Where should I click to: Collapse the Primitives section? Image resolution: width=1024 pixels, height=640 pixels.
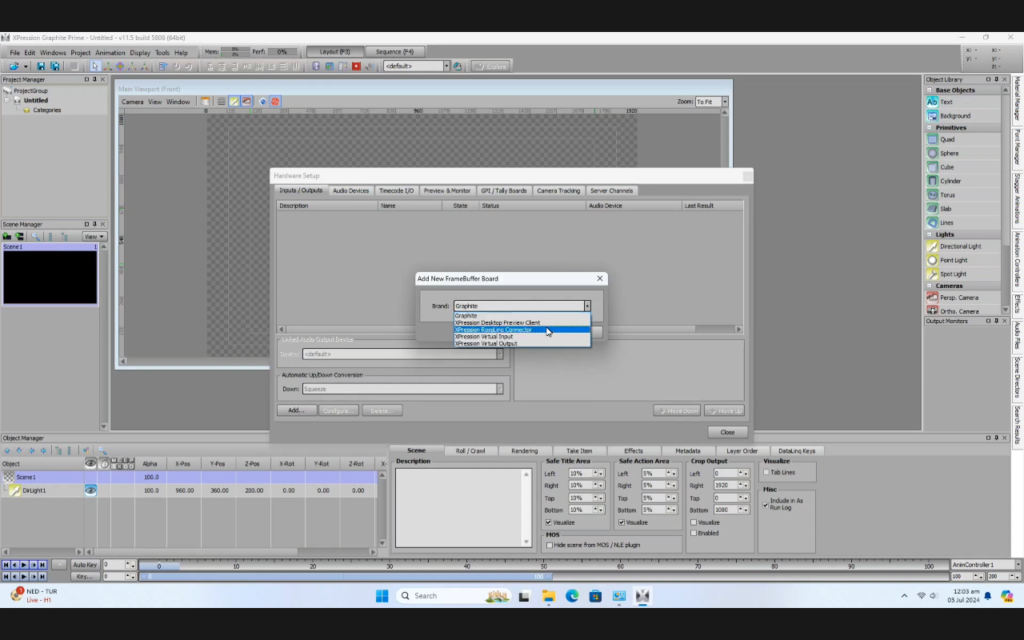929,127
